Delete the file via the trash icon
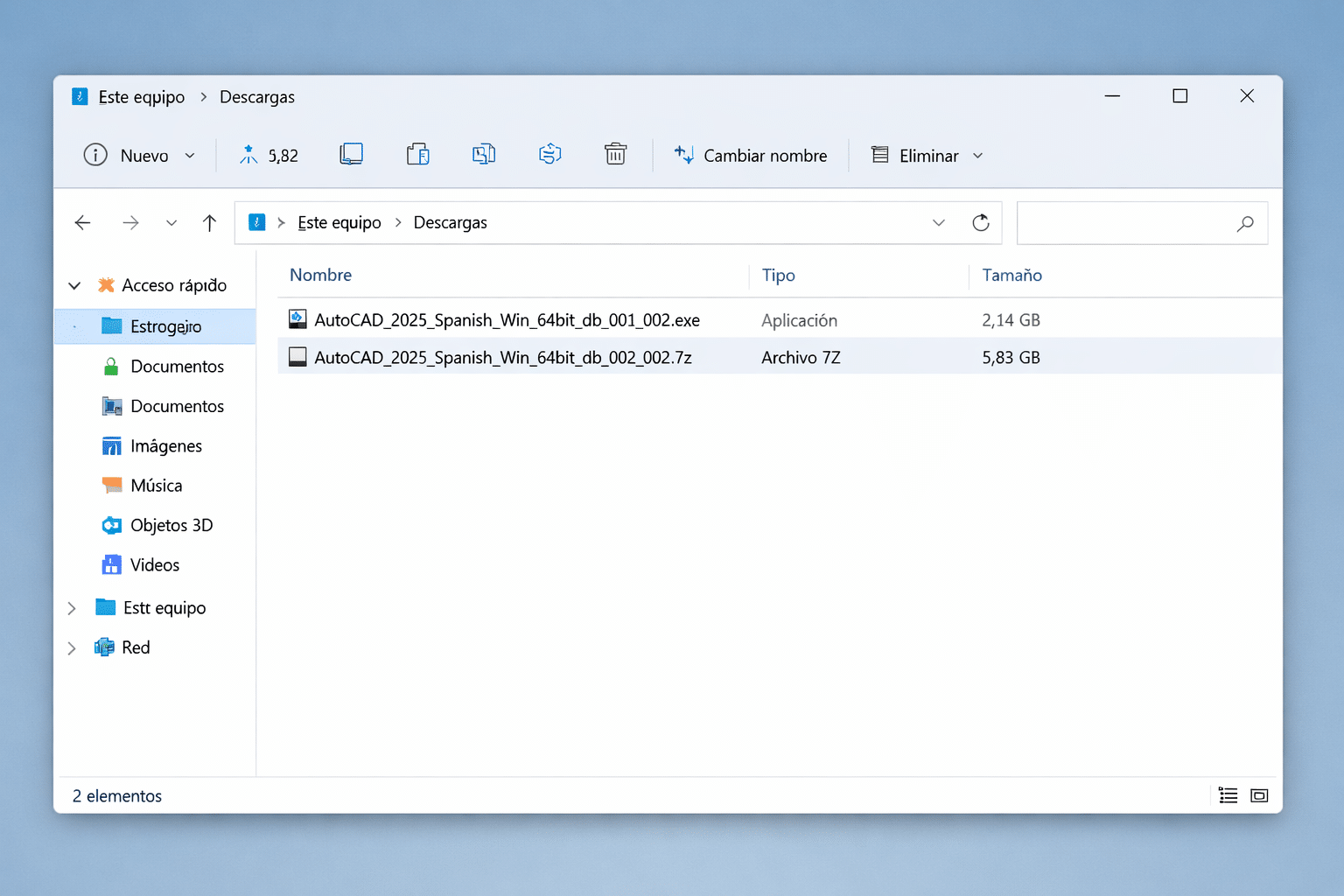Viewport: 1344px width, 896px height. click(615, 154)
